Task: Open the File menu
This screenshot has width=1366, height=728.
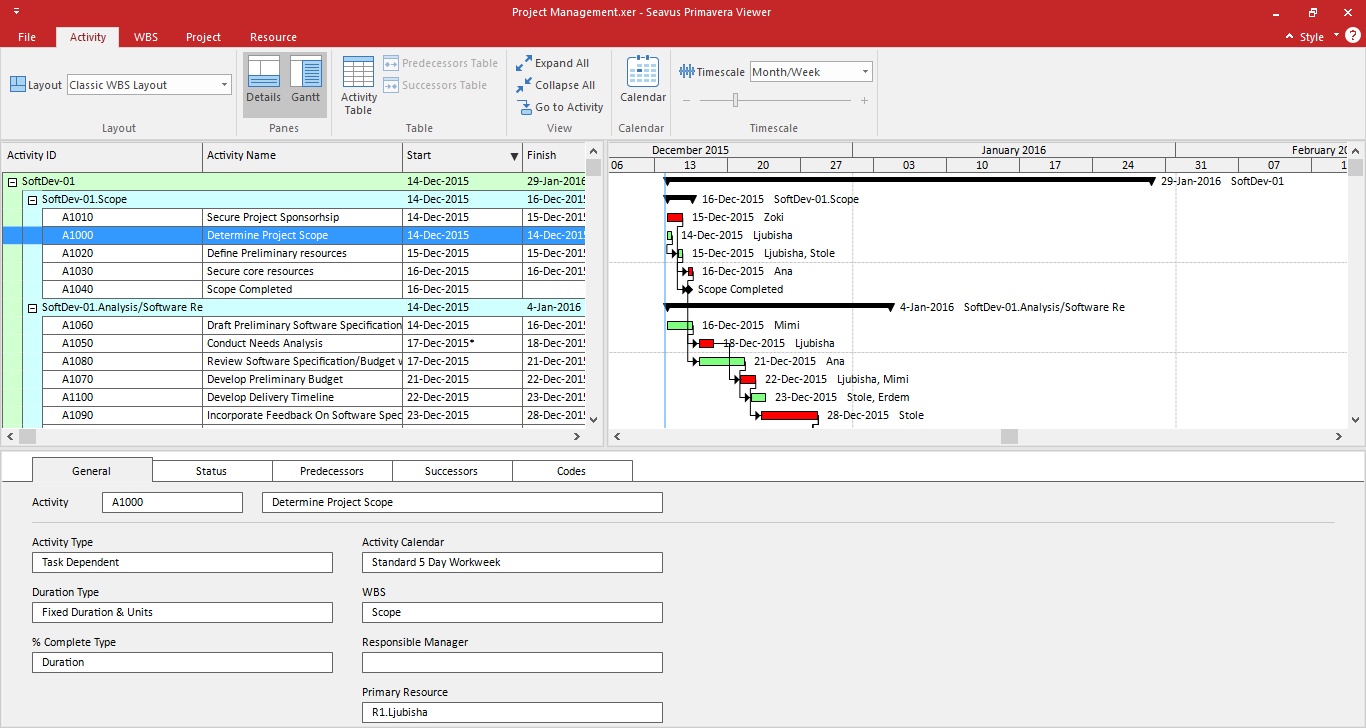Action: (27, 37)
